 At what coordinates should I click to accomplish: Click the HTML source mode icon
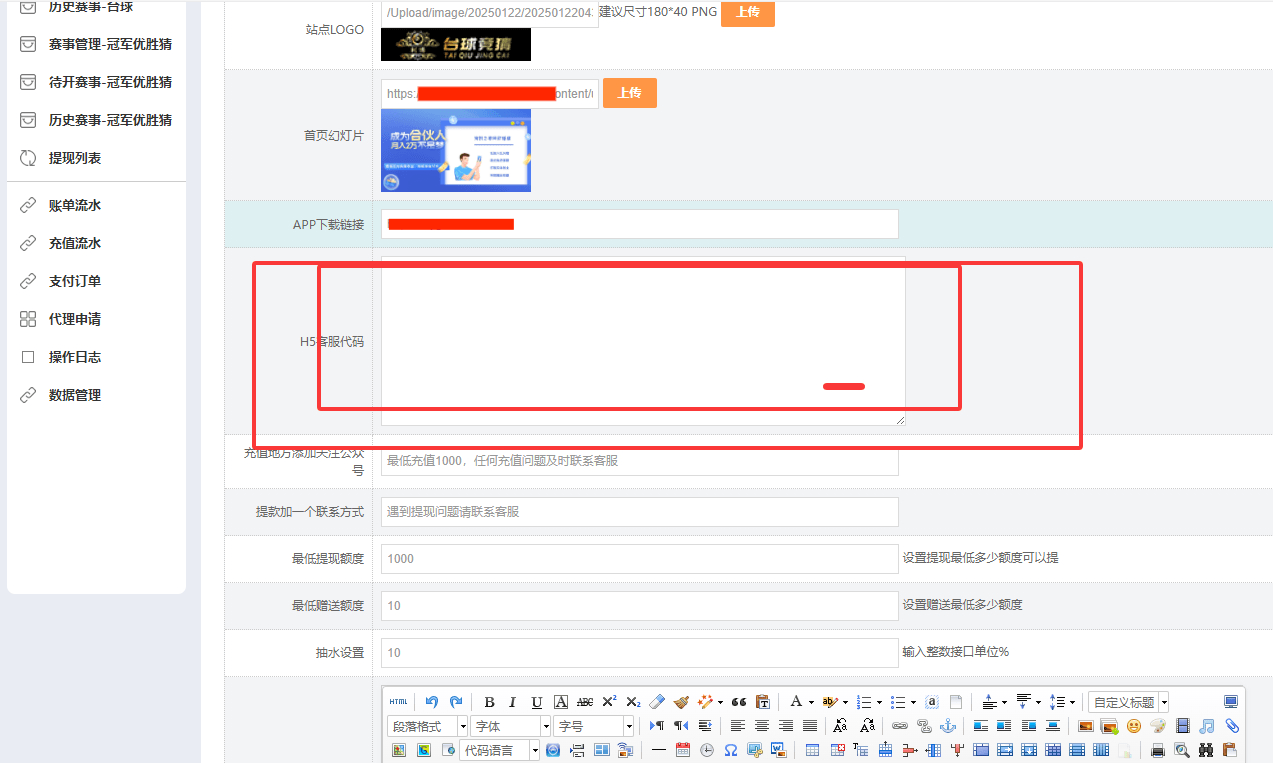[398, 702]
